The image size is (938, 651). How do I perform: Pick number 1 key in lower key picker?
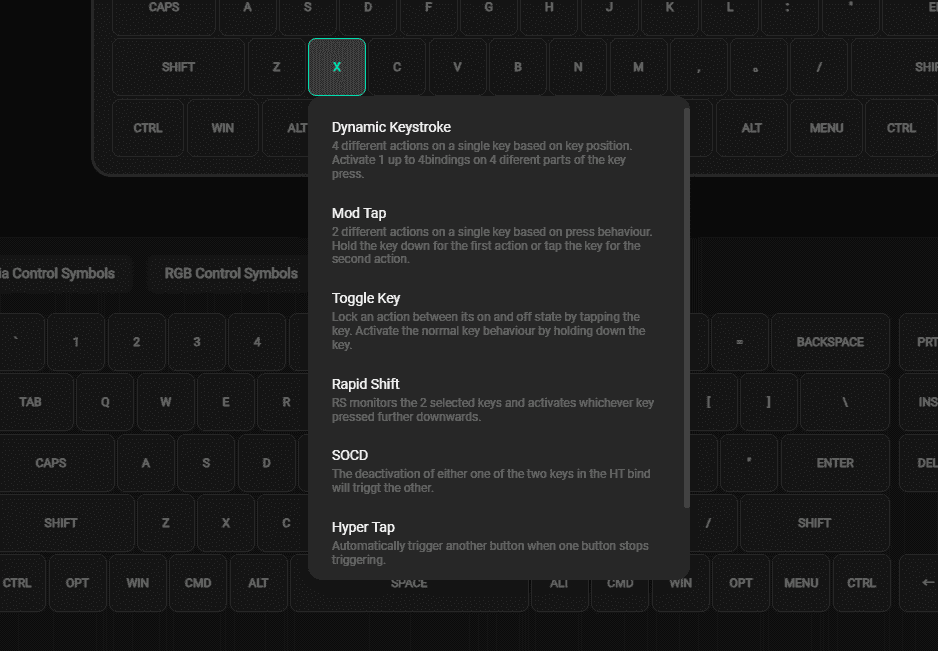pos(76,342)
